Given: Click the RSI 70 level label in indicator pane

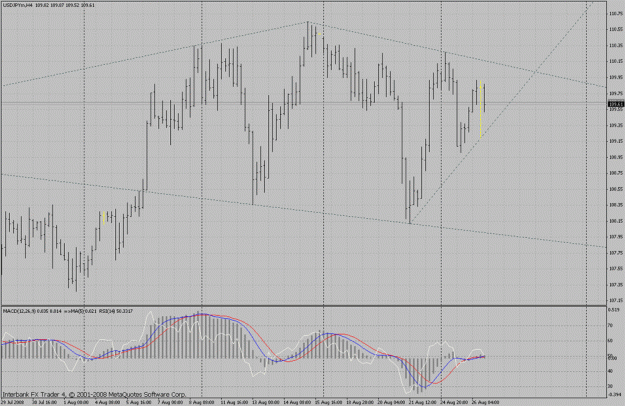Looking at the screenshot, I should pos(610,326).
